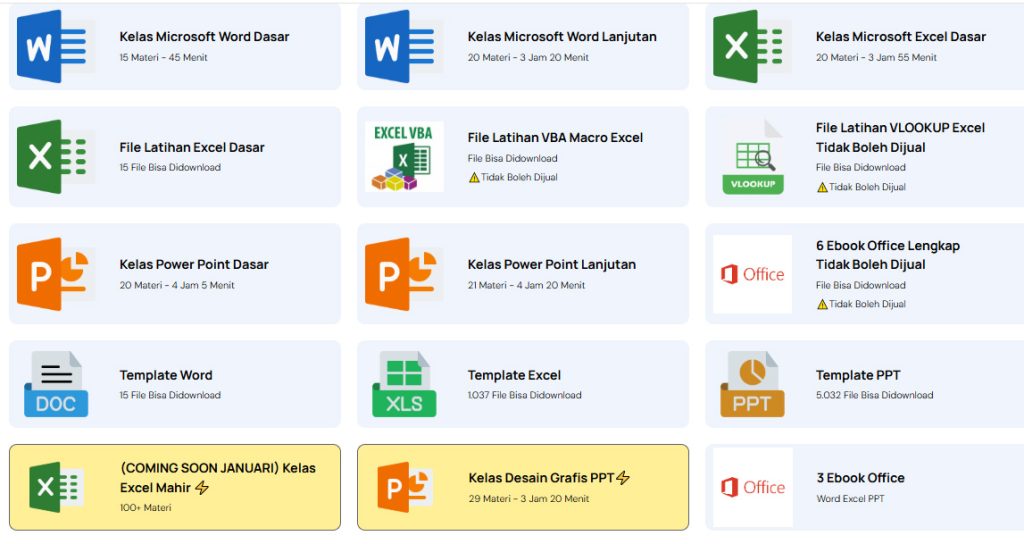
Task: Open (COMING SOON JANUARI) Kelas Excel Mahir title
Action: click(x=217, y=478)
